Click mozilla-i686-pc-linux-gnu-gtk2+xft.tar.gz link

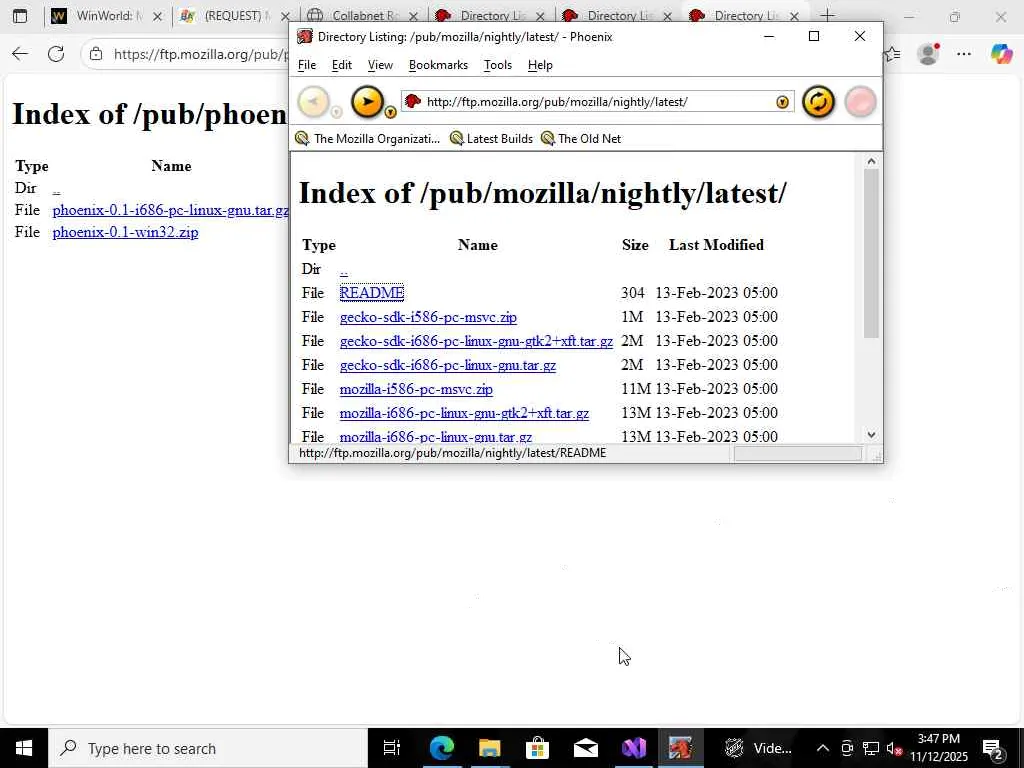(x=464, y=413)
